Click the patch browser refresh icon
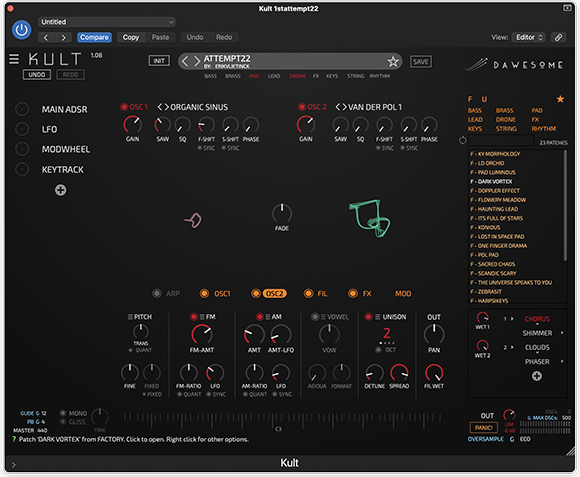580x477 pixels. (462, 141)
